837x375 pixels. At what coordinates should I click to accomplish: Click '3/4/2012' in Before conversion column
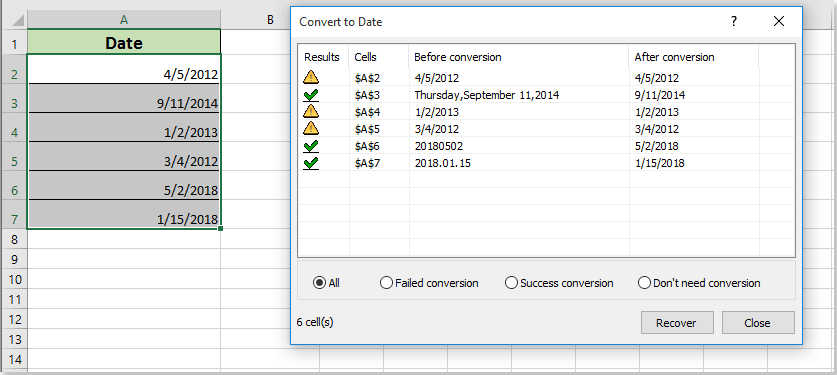coord(436,129)
